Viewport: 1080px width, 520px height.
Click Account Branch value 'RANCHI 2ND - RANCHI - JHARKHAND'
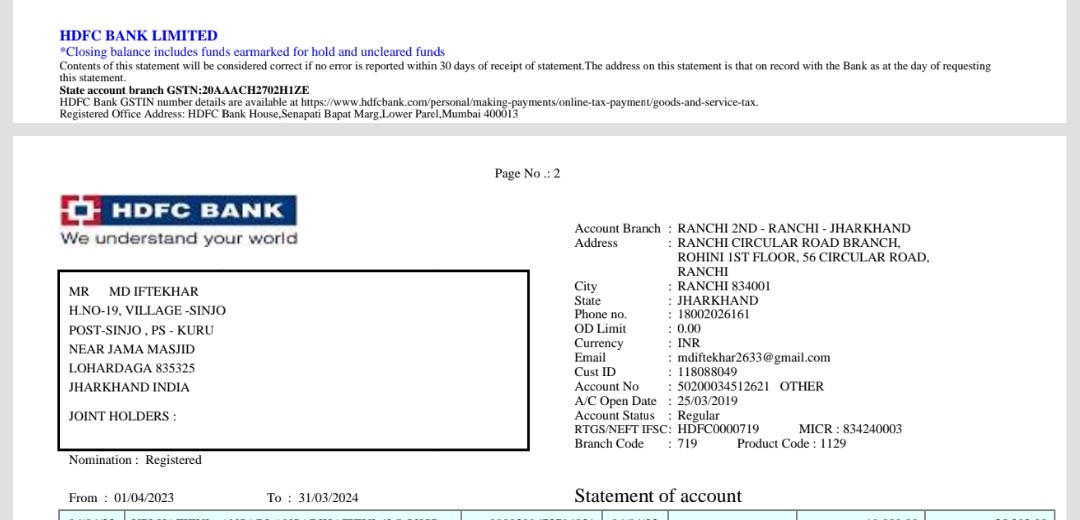point(794,229)
